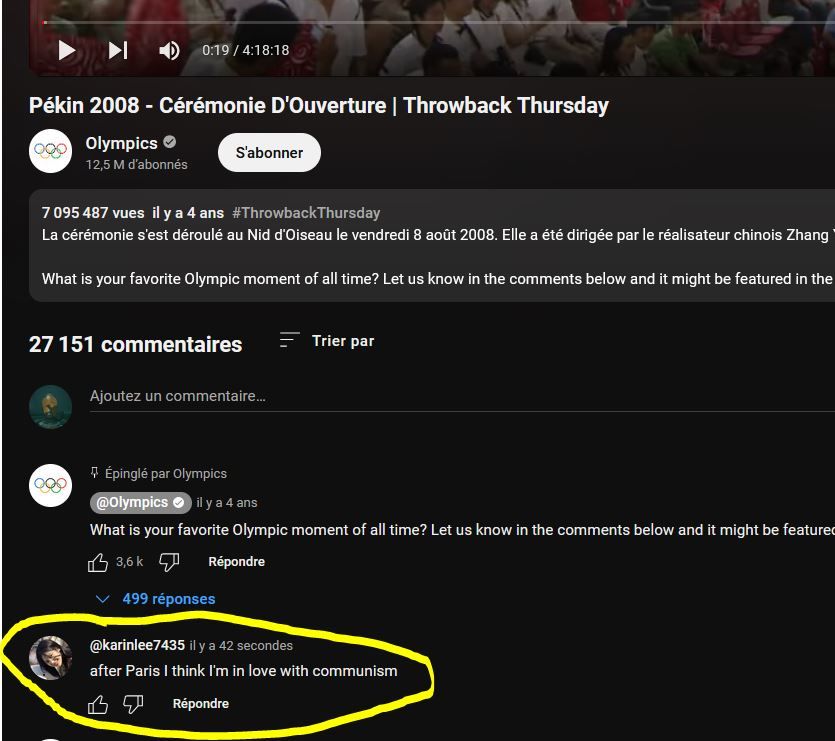Open the Olympics channel avatar near title
Screen dimensions: 835x741
[51, 151]
